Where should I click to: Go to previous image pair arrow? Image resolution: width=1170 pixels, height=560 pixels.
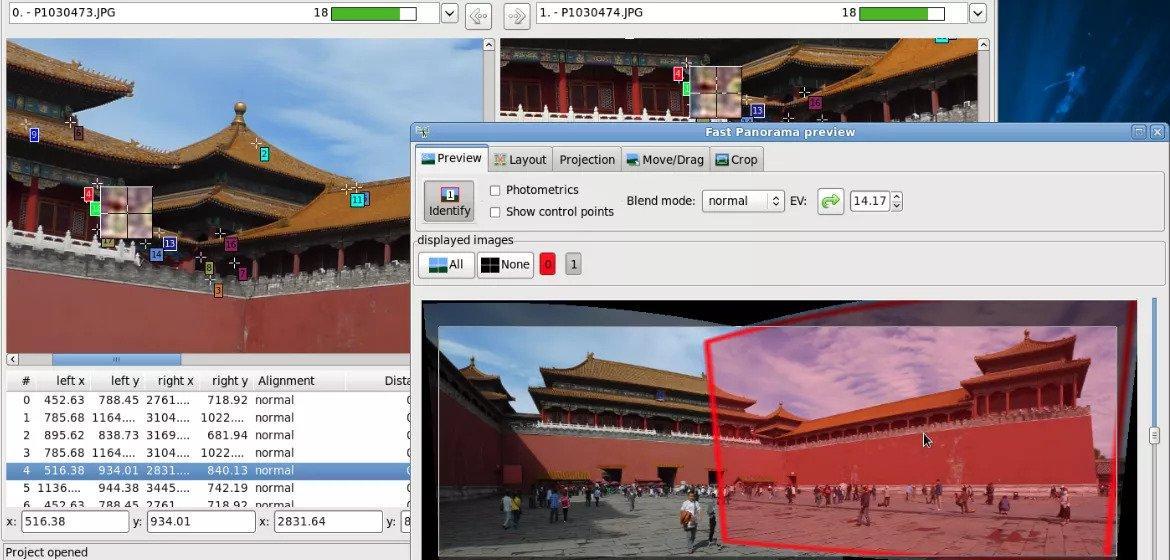coord(478,15)
